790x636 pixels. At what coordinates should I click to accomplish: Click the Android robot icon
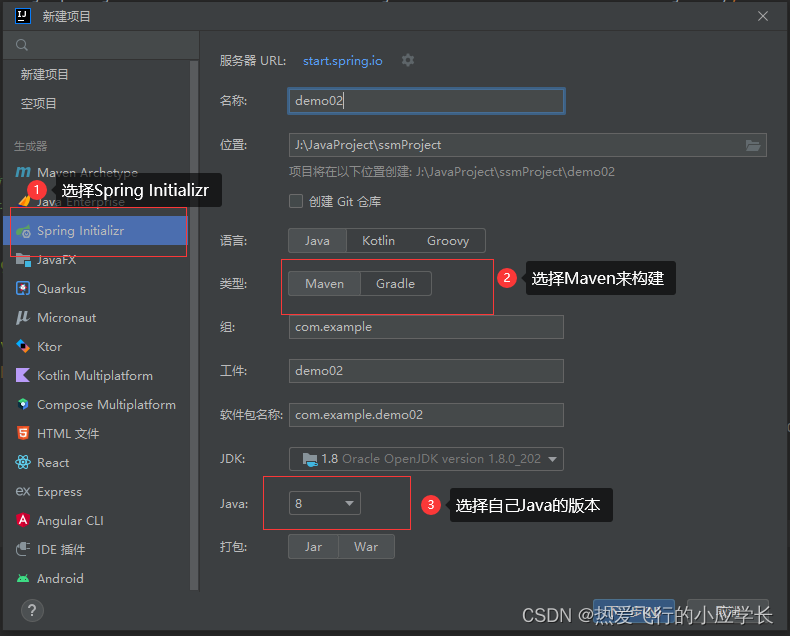tap(23, 579)
